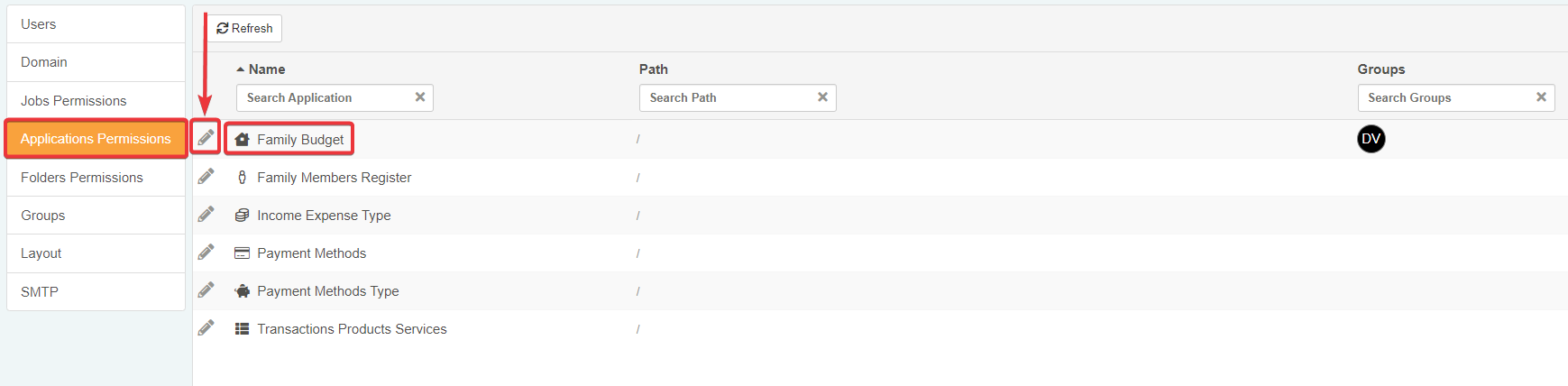Viewport: 1568px width, 386px height.
Task: Edit permissions for Income Expense Type
Action: [x=206, y=215]
